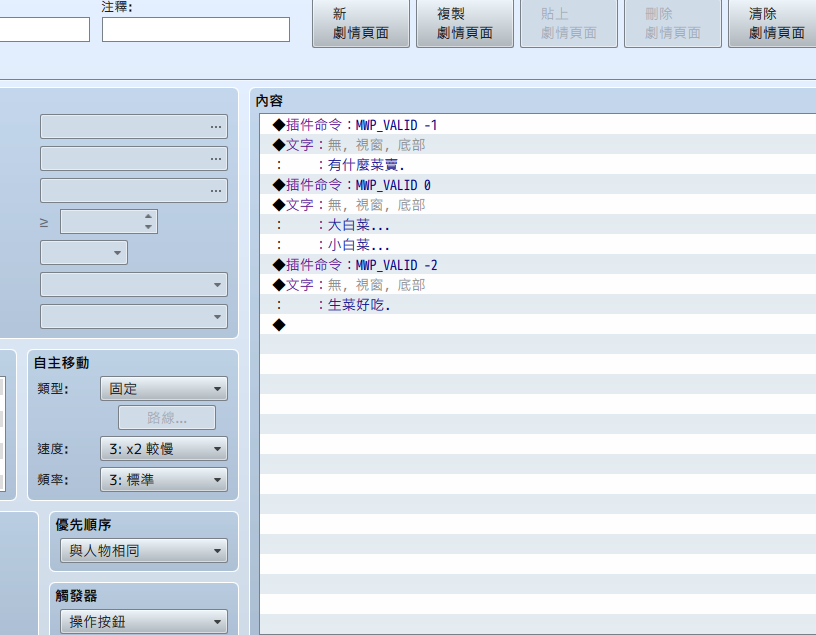Screen dimensions: 816x635
Task: Select the text line 有什麼菜賣.
Action: click(538, 165)
